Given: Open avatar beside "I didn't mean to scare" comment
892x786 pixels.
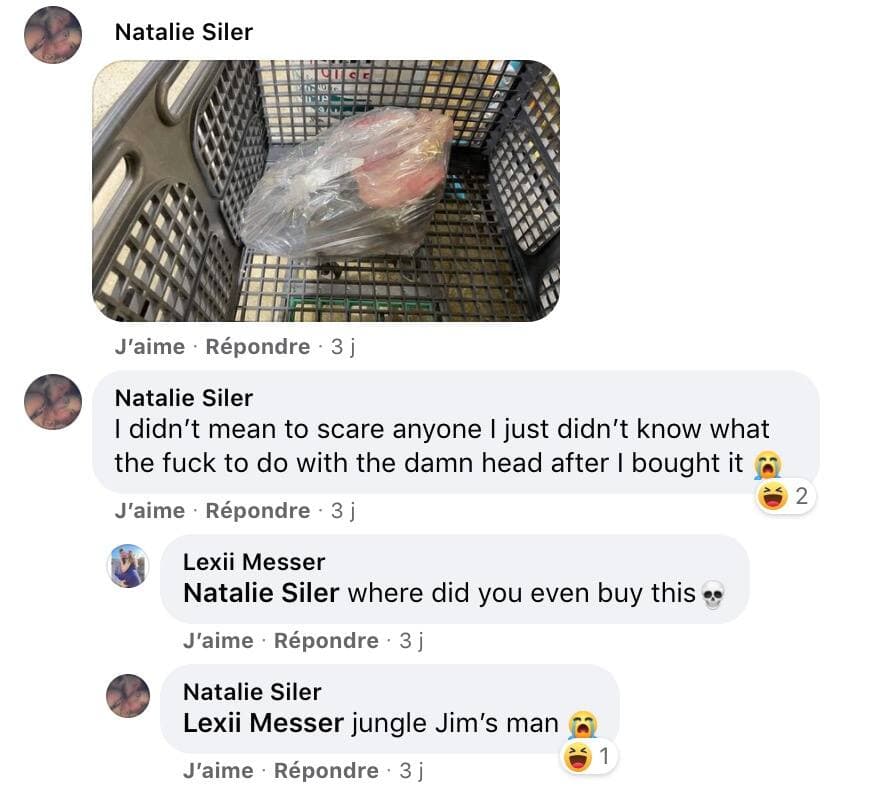Looking at the screenshot, I should 53,402.
